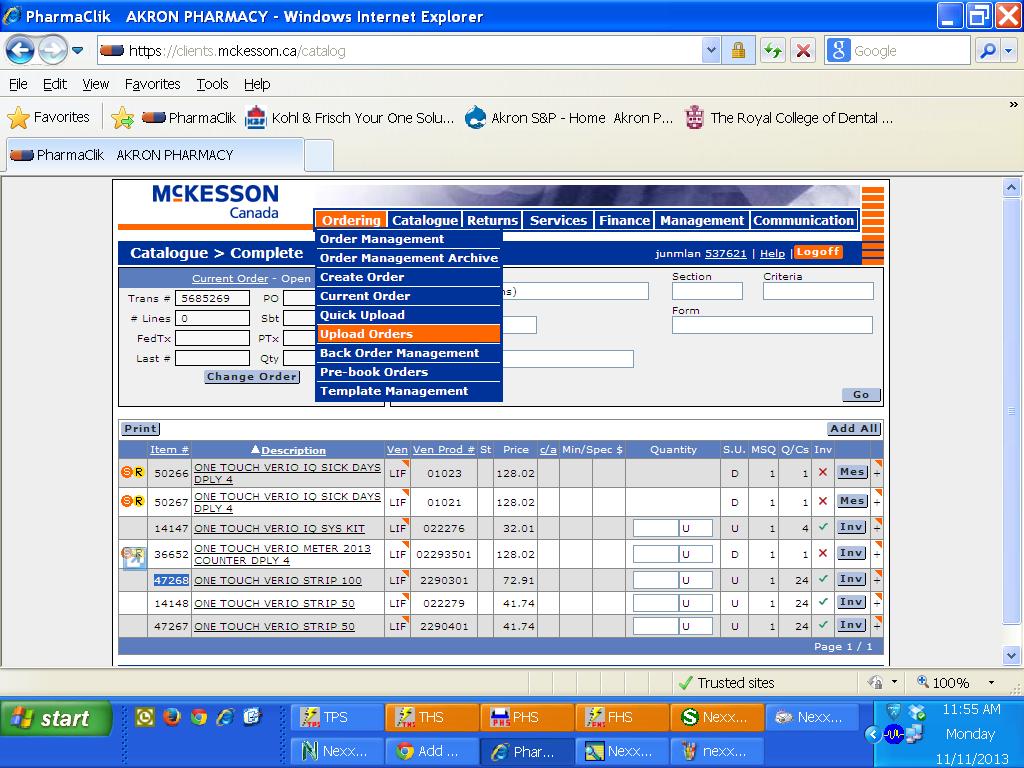Click the Google search magnifier icon
The height and width of the screenshot is (768, 1024).
[x=988, y=50]
